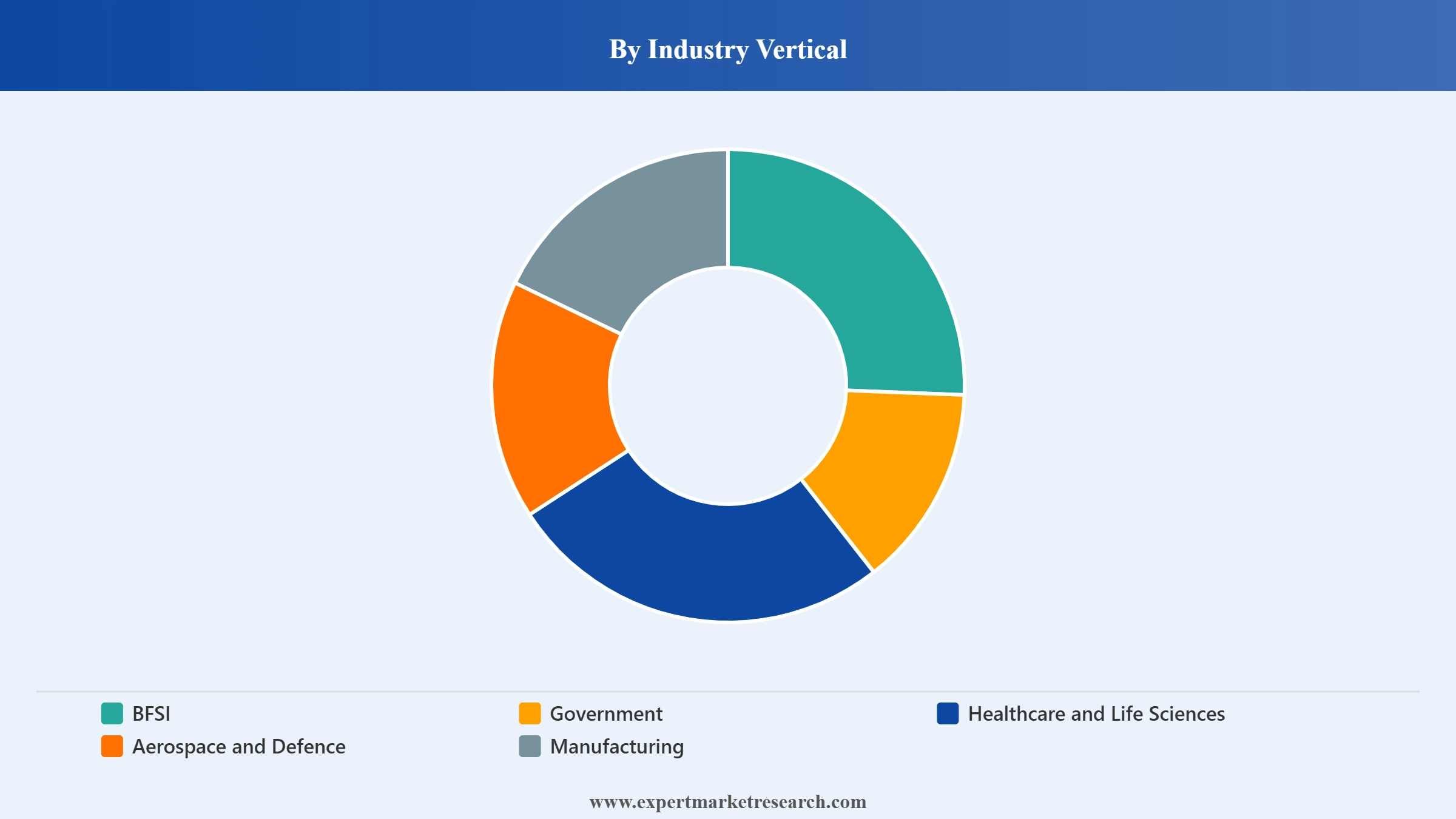The height and width of the screenshot is (819, 1456).
Task: Click the dark blue Healthcare legend swatch
Action: coord(948,713)
